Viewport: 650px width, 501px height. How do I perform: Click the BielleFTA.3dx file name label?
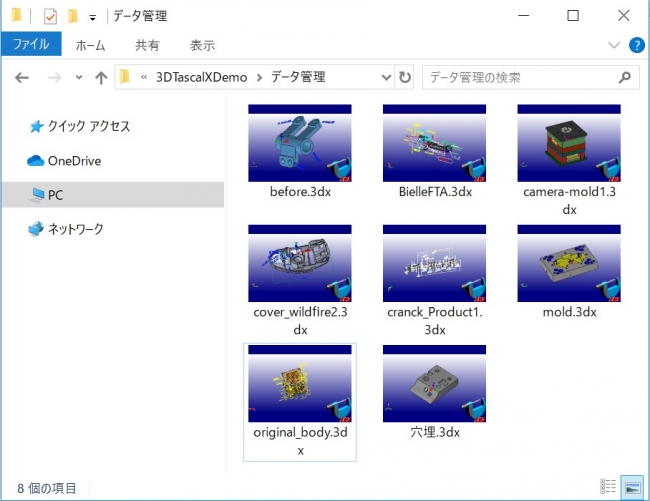pos(435,192)
